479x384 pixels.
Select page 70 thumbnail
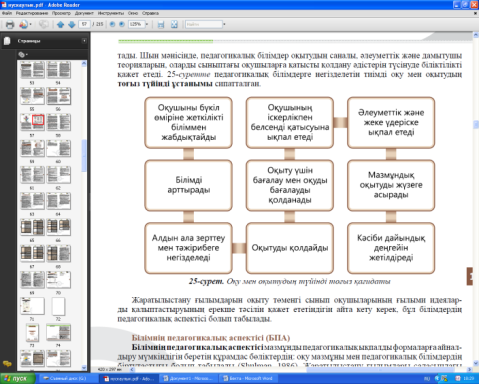[x=58, y=280]
